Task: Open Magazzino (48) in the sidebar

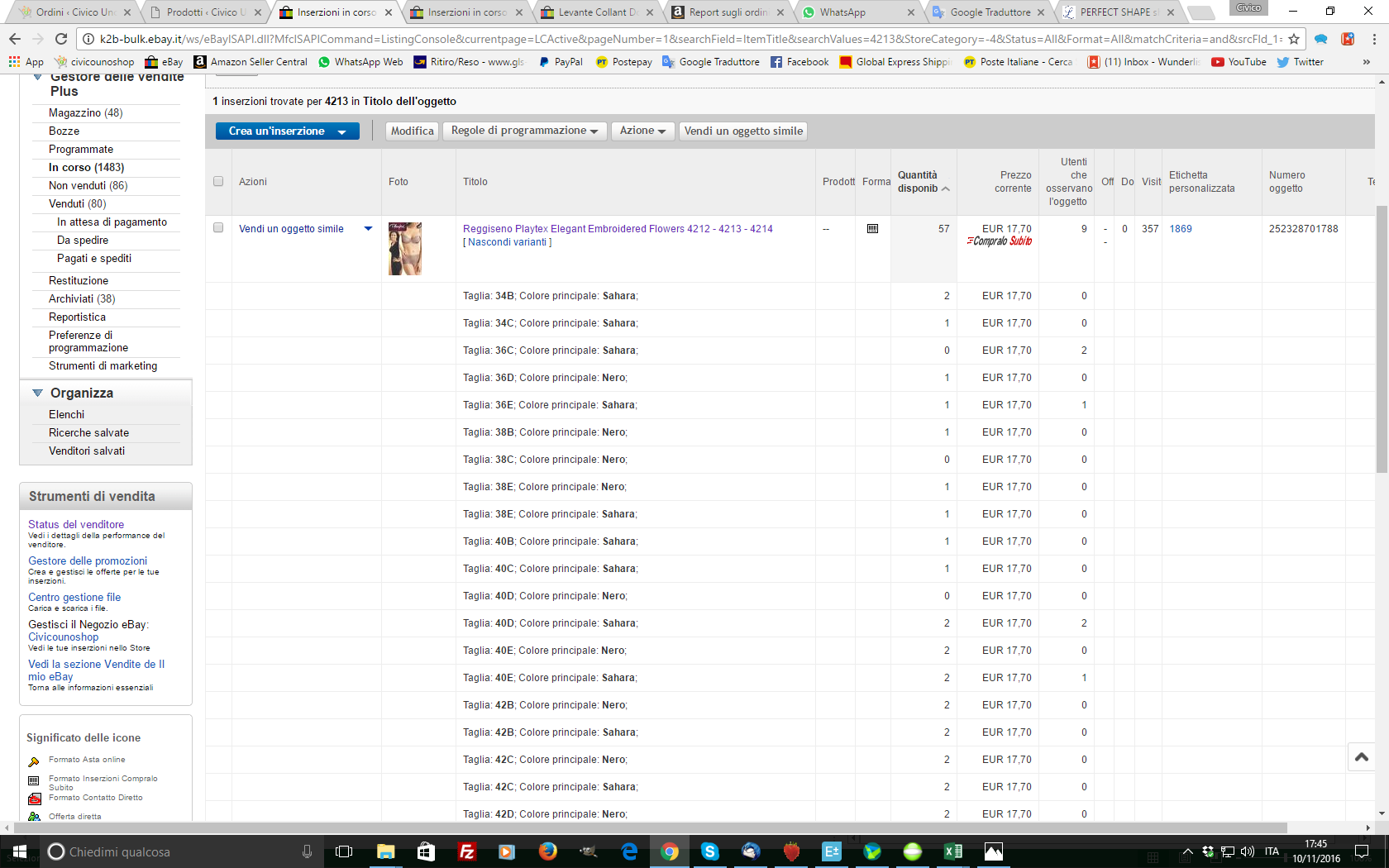Action: (x=85, y=112)
